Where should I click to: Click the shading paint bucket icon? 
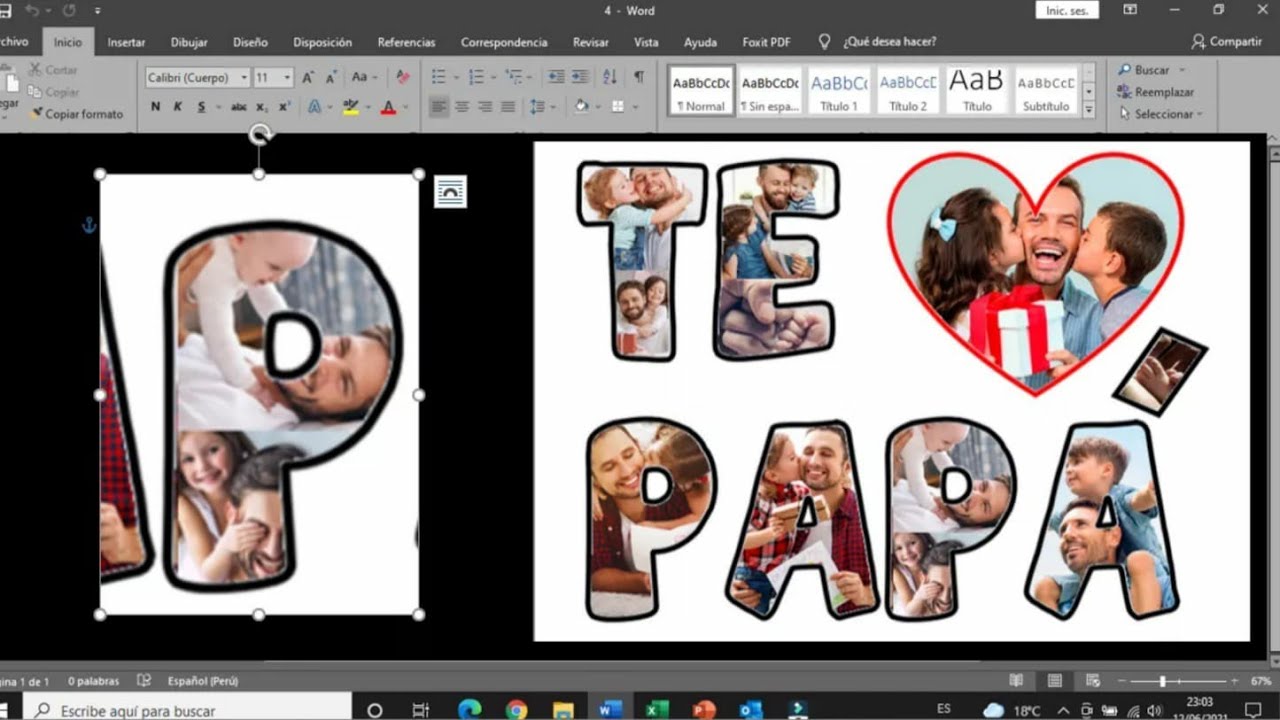pos(581,107)
